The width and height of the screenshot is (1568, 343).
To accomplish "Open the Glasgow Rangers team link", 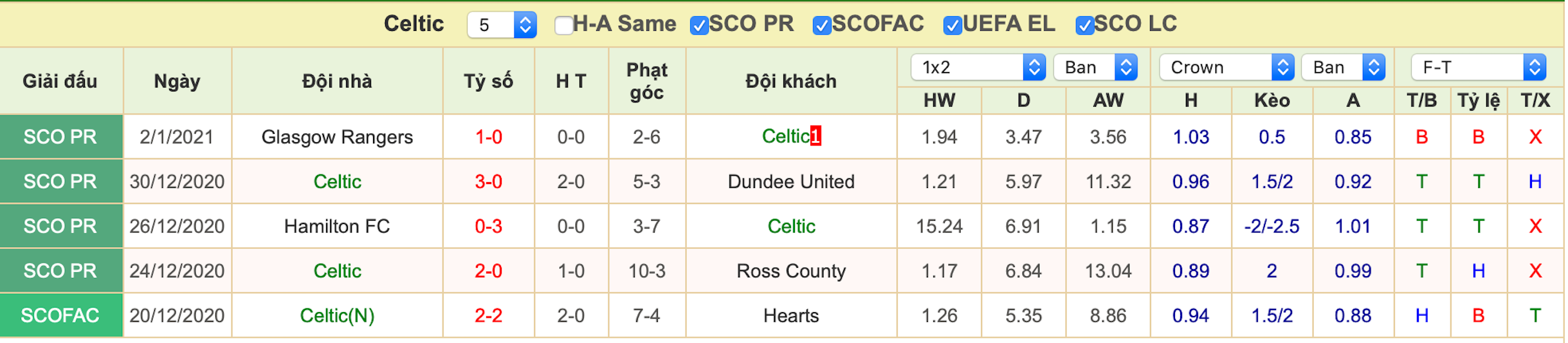I will point(337,137).
